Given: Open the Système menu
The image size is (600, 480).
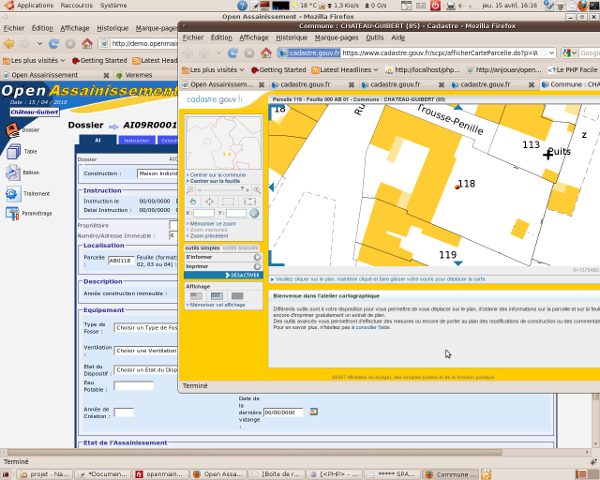Looking at the screenshot, I should tap(113, 5).
